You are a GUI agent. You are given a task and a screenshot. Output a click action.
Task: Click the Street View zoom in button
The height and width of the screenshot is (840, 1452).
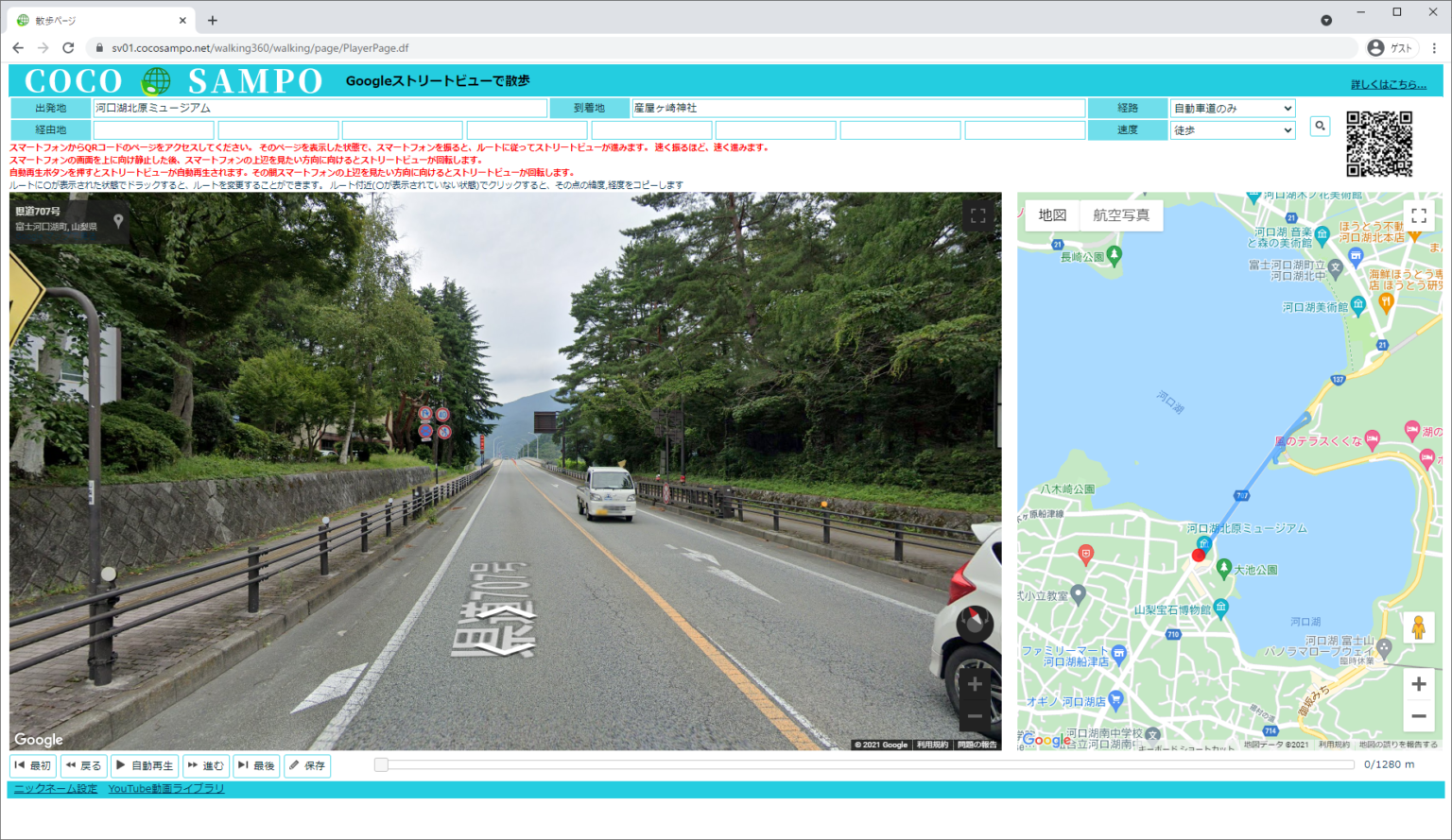point(975,684)
